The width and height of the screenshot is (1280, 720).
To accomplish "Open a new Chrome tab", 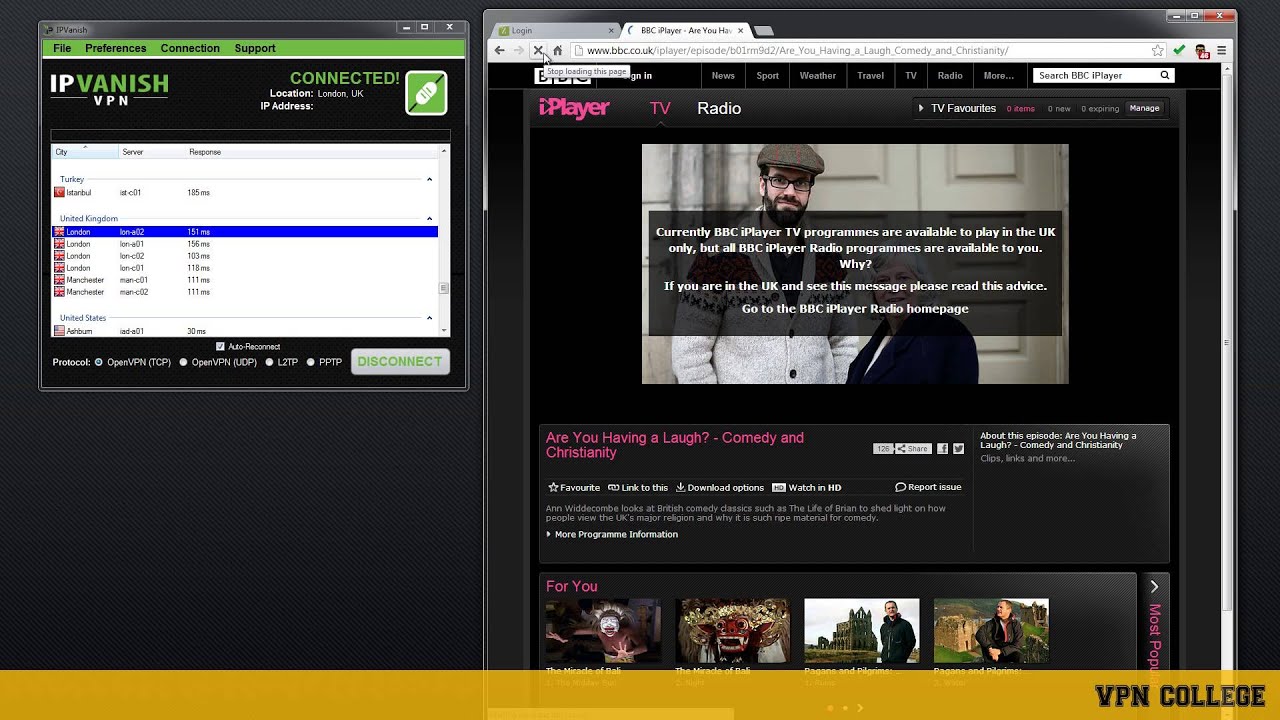I will click(x=763, y=31).
